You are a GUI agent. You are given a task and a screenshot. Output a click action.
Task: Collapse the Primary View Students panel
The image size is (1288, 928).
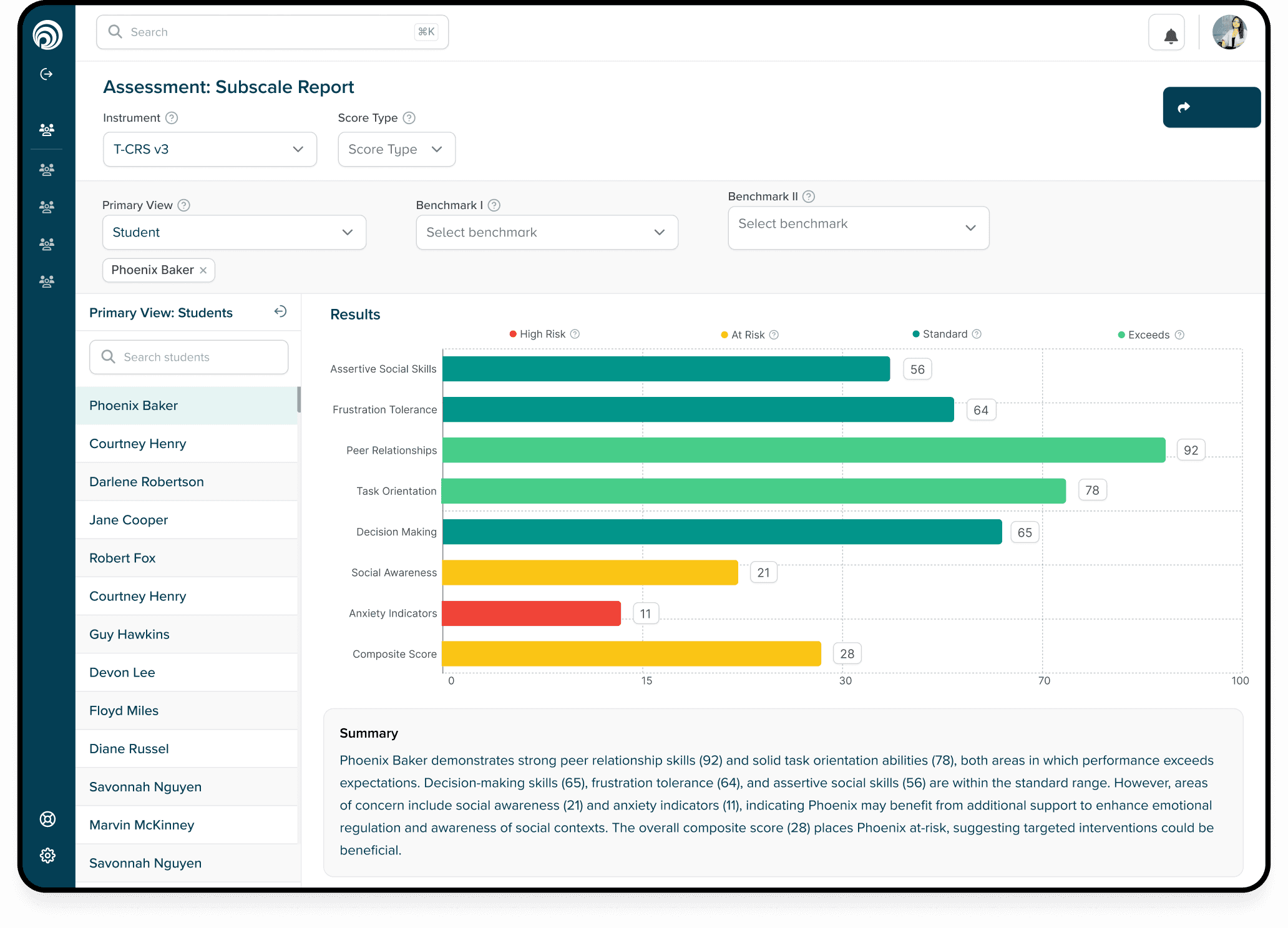point(280,311)
